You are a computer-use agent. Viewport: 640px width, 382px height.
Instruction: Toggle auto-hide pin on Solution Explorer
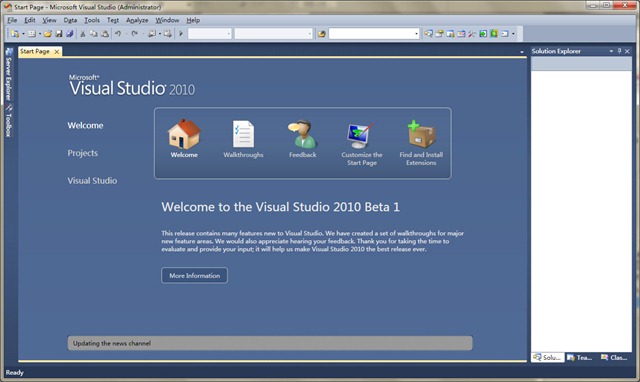(619, 51)
